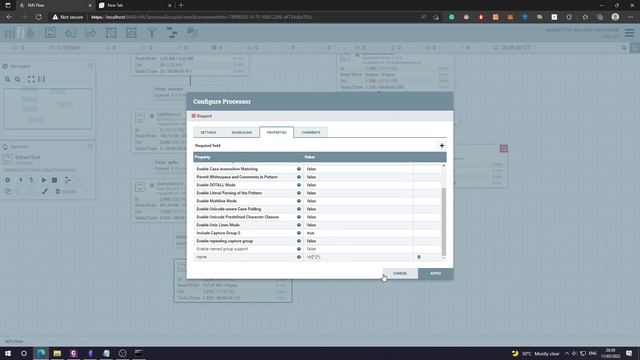The image size is (640, 360).
Task: Edit value of Enable DOTALL Mode
Action: (x=358, y=185)
